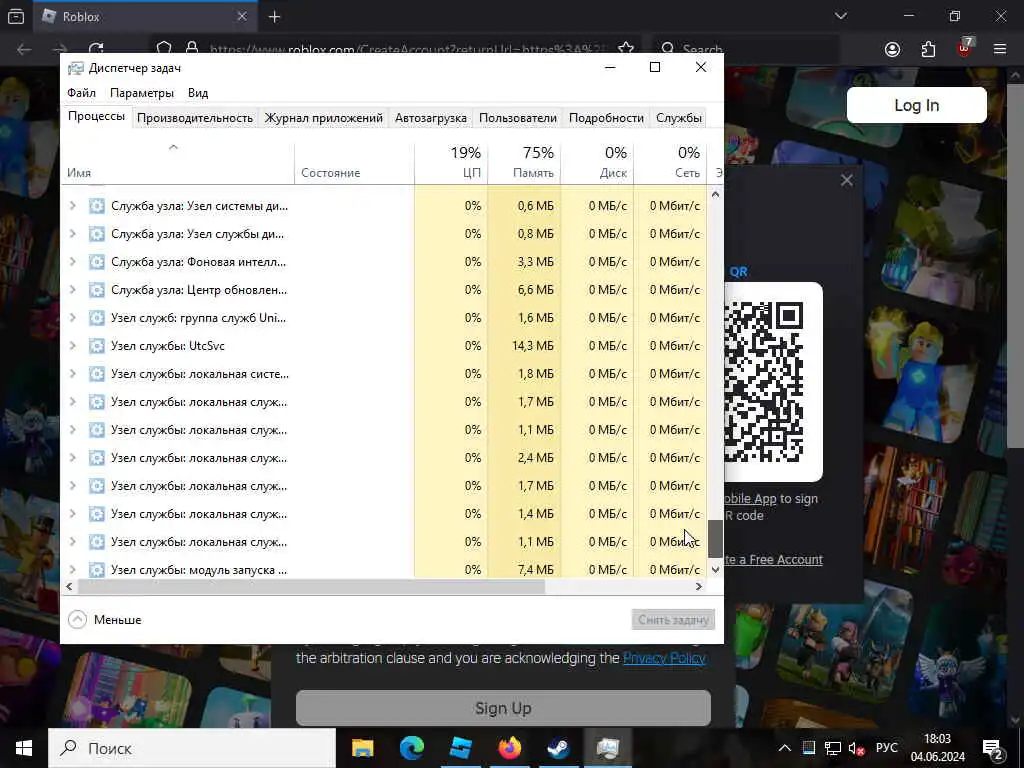This screenshot has width=1024, height=768.
Task: Click the gear icon of Фоновая интелл row
Action: pyautogui.click(x=97, y=262)
